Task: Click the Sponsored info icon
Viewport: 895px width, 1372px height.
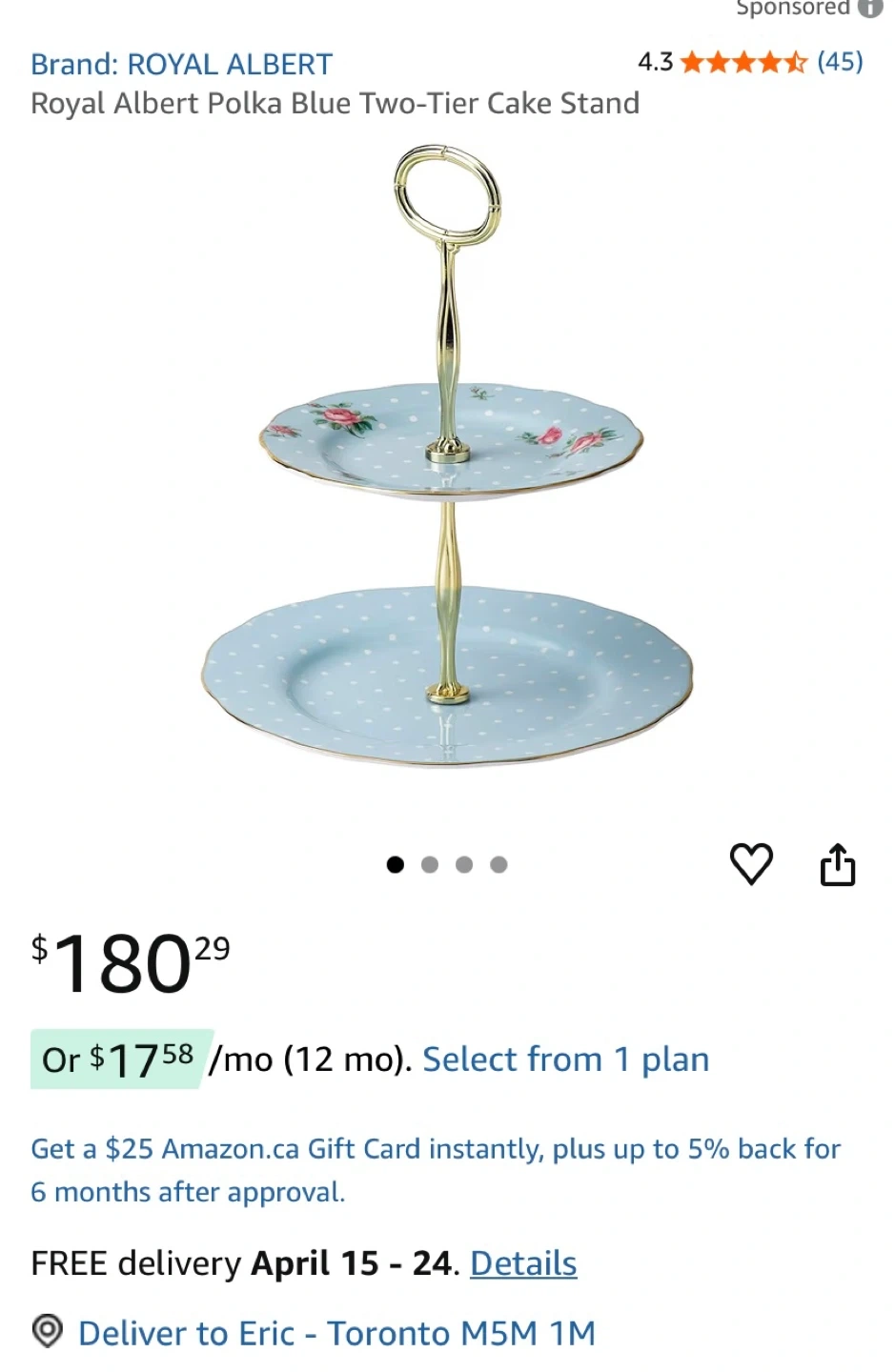Action: pyautogui.click(x=869, y=8)
